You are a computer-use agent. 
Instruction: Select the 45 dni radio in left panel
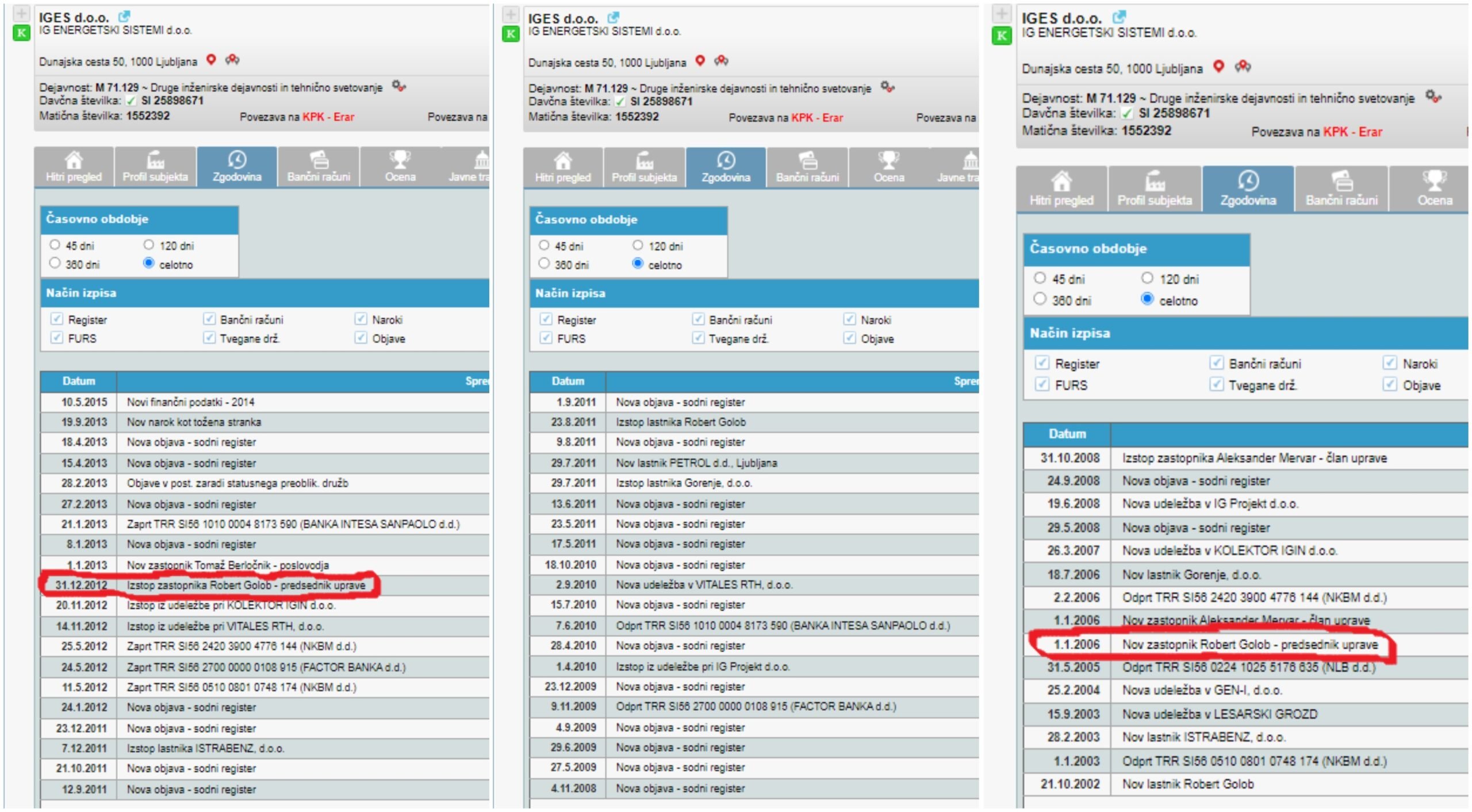pos(55,245)
